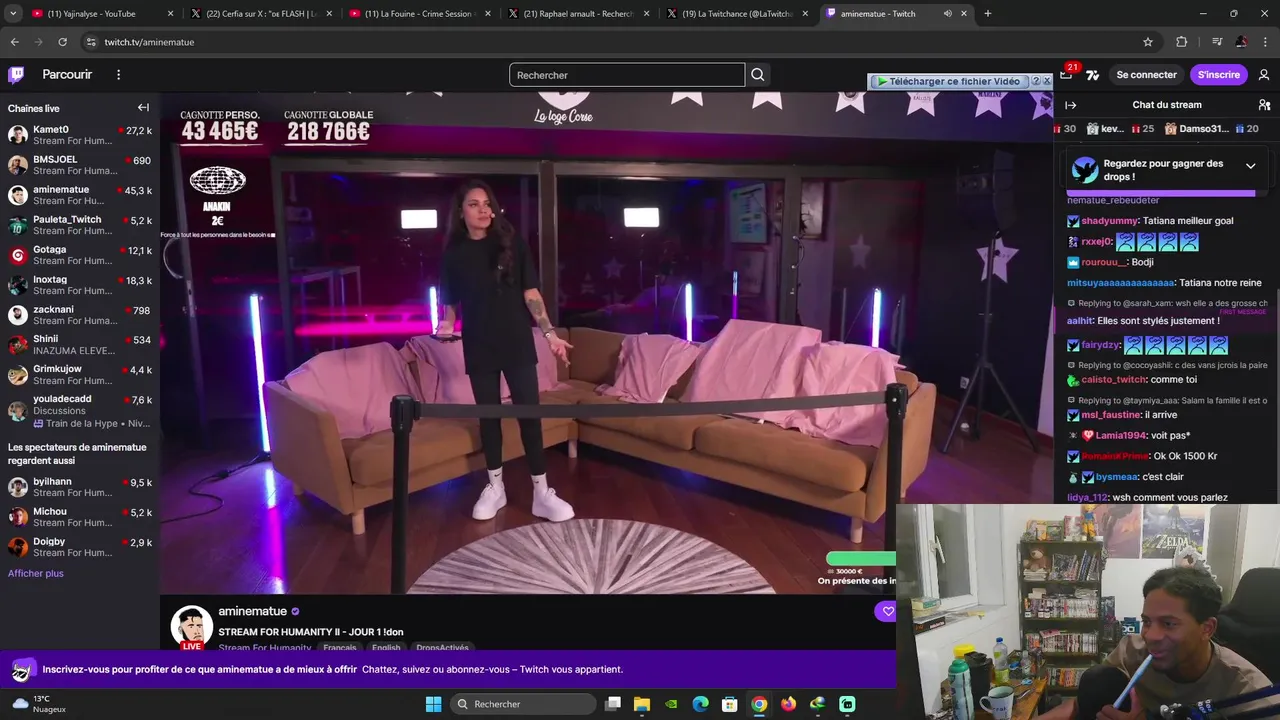Screen dimensions: 1280x720
Task: Open the user account icon in Twitch header
Action: [1264, 75]
